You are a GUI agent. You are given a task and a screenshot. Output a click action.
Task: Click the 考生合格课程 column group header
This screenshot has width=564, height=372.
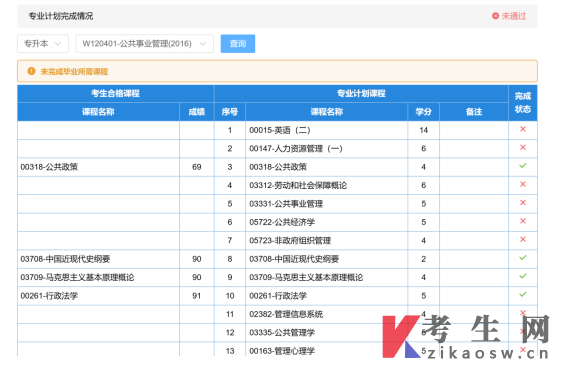pyautogui.click(x=115, y=94)
